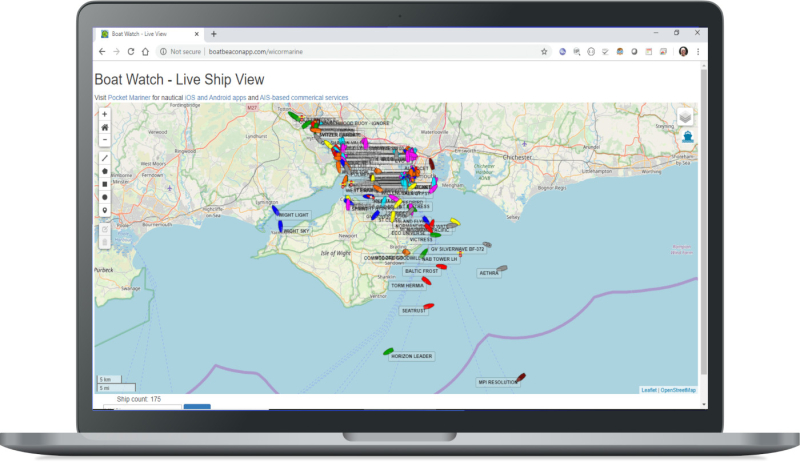
Task: Expand the map layers control
Action: [x=686, y=117]
